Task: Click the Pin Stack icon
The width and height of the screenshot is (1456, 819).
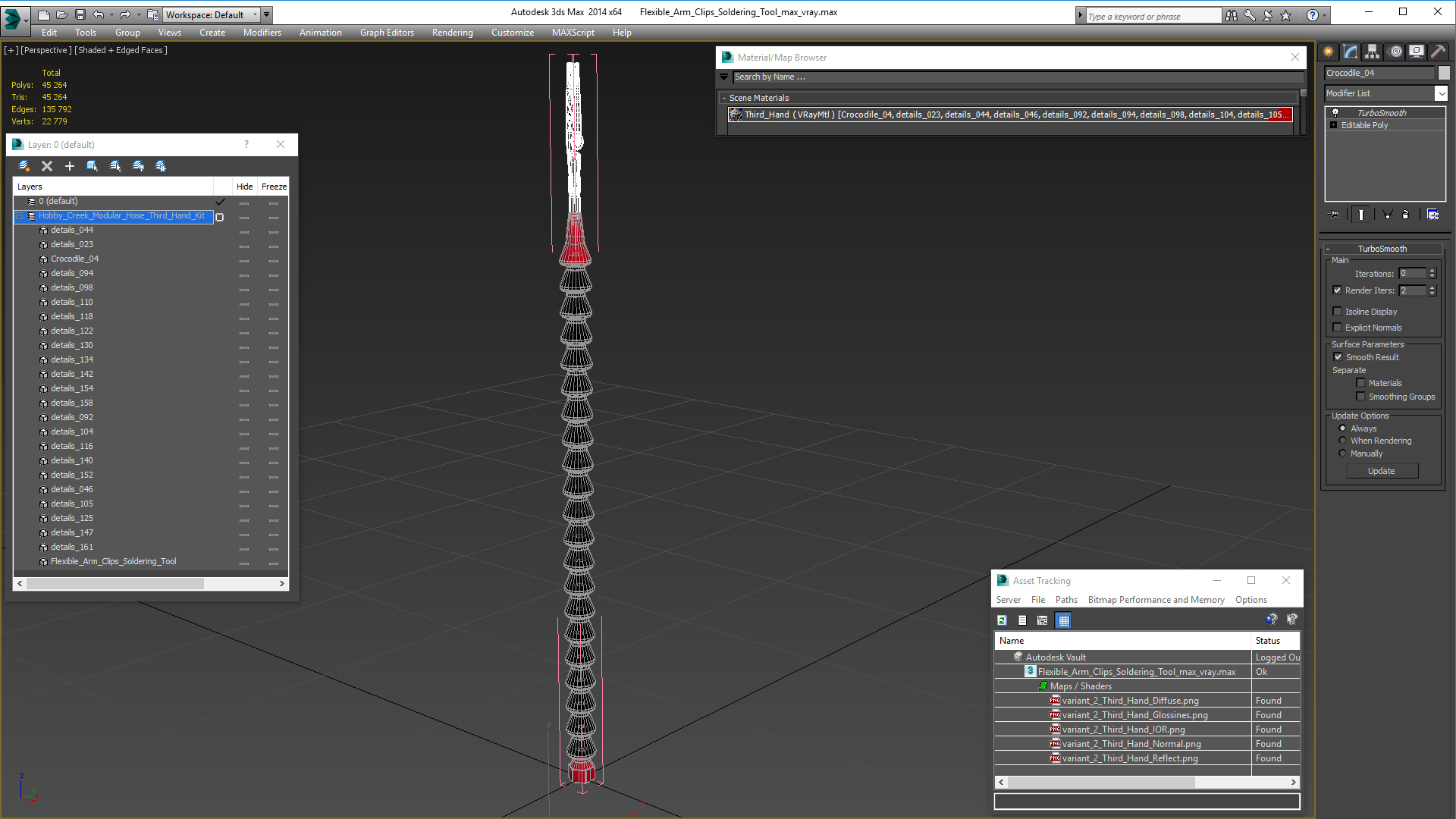Action: [1335, 215]
